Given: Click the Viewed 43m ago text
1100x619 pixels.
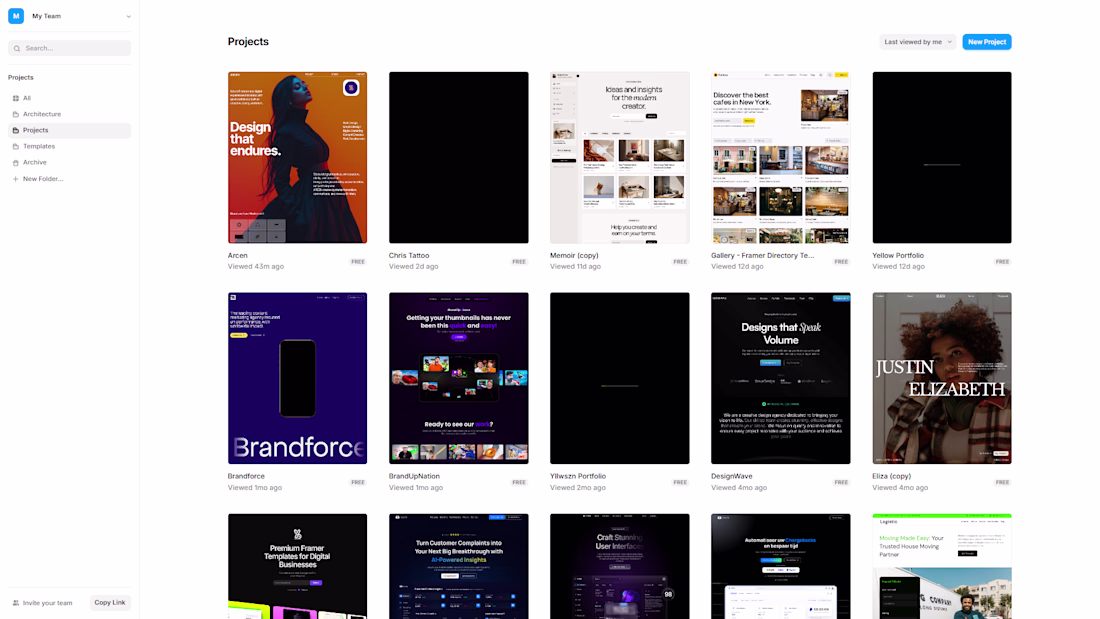Looking at the screenshot, I should pos(256,267).
